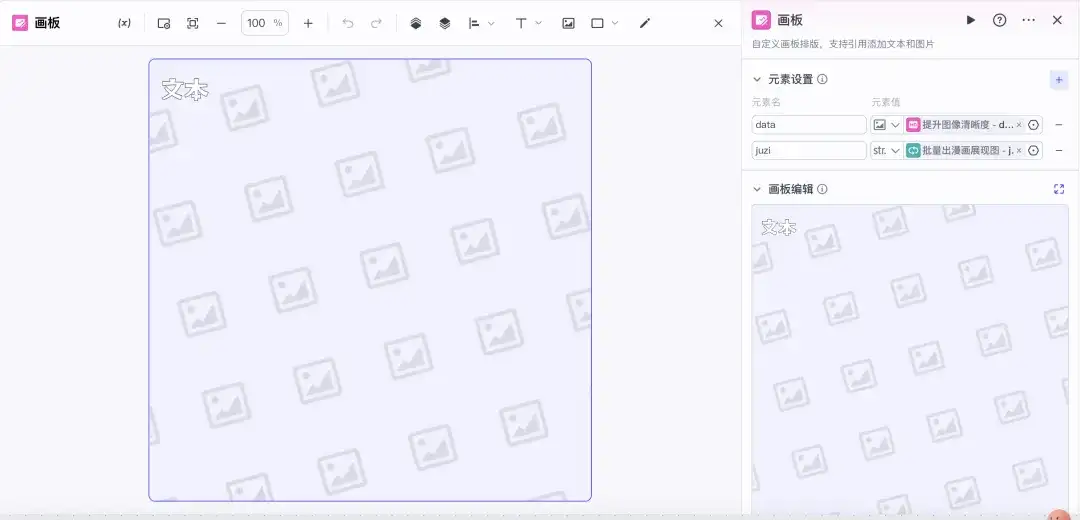Select the pencil draw tool
Viewport: 1080px width, 520px height.
(x=645, y=23)
